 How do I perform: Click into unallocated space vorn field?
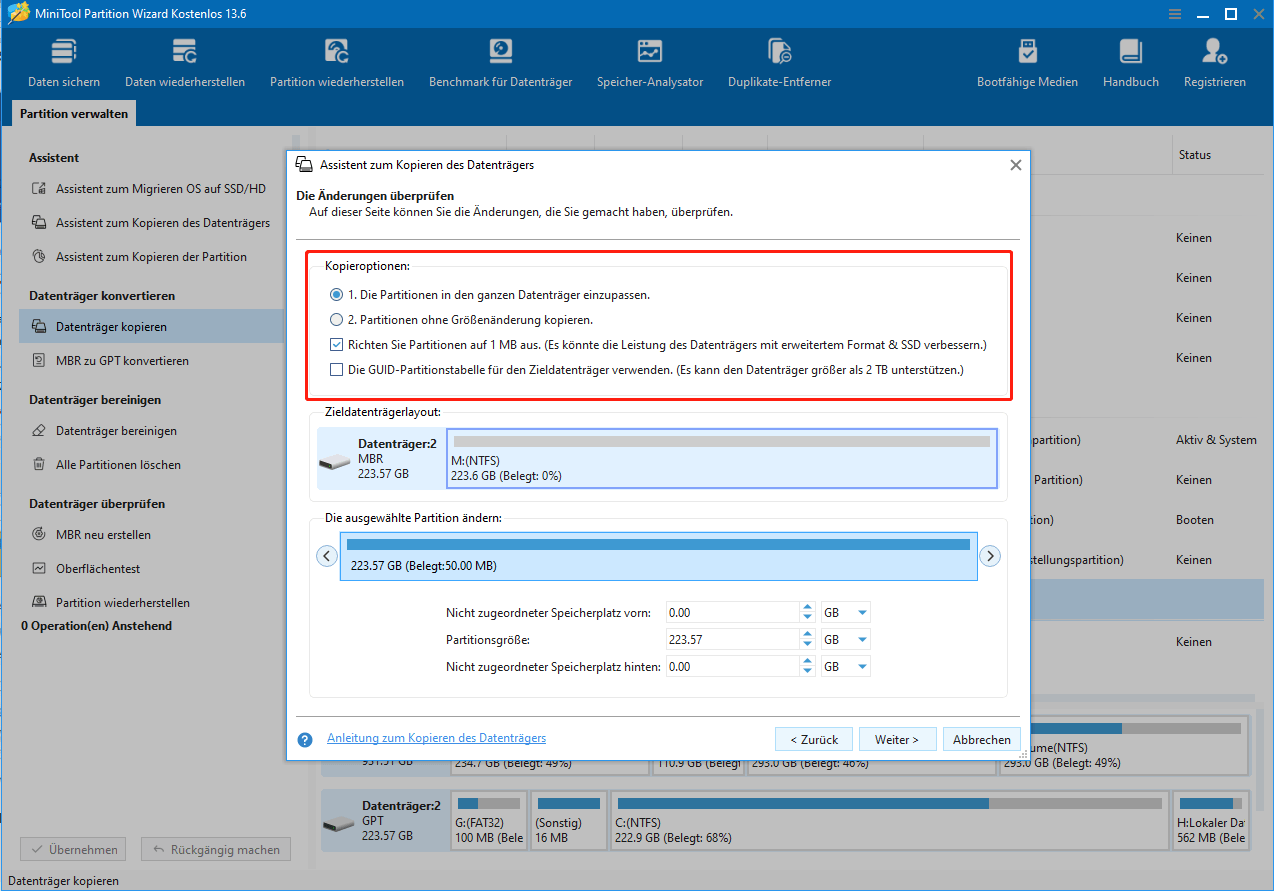pos(733,612)
